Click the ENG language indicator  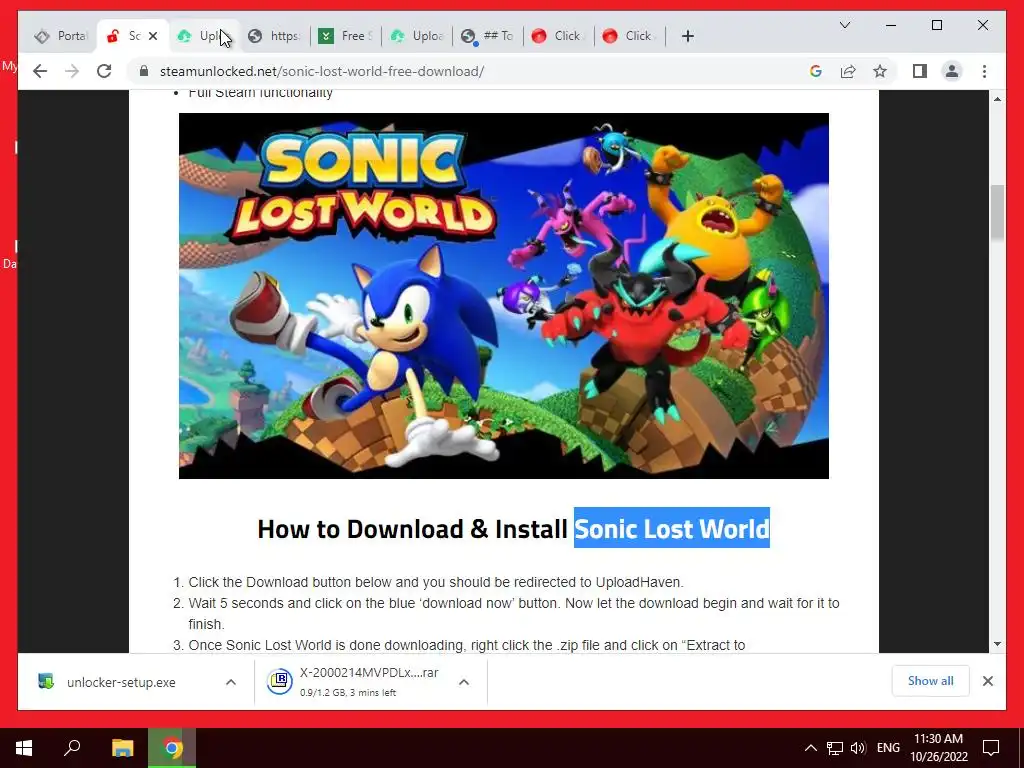(888, 748)
